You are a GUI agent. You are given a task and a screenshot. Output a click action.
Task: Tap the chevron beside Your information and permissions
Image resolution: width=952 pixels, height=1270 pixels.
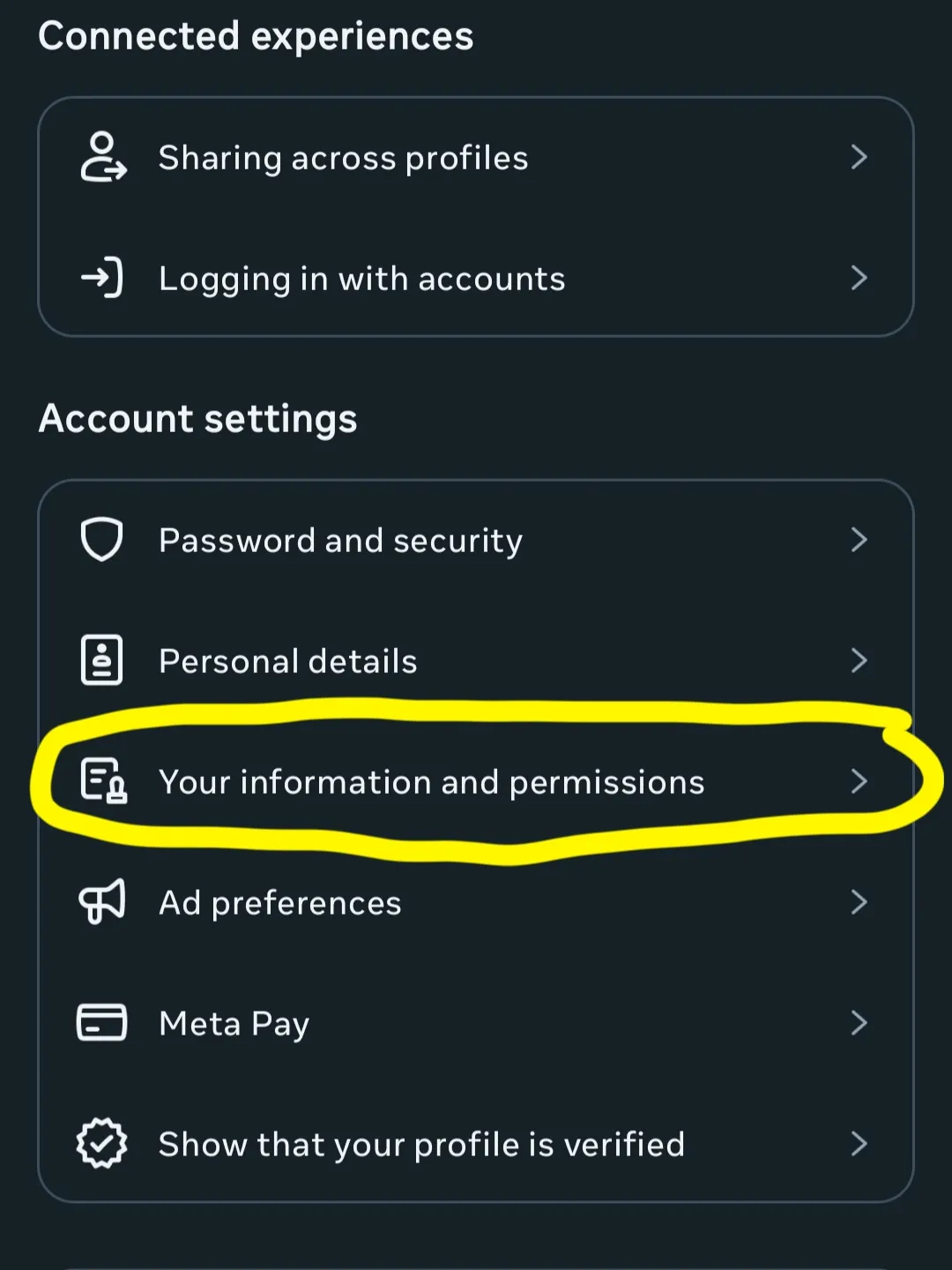point(859,781)
